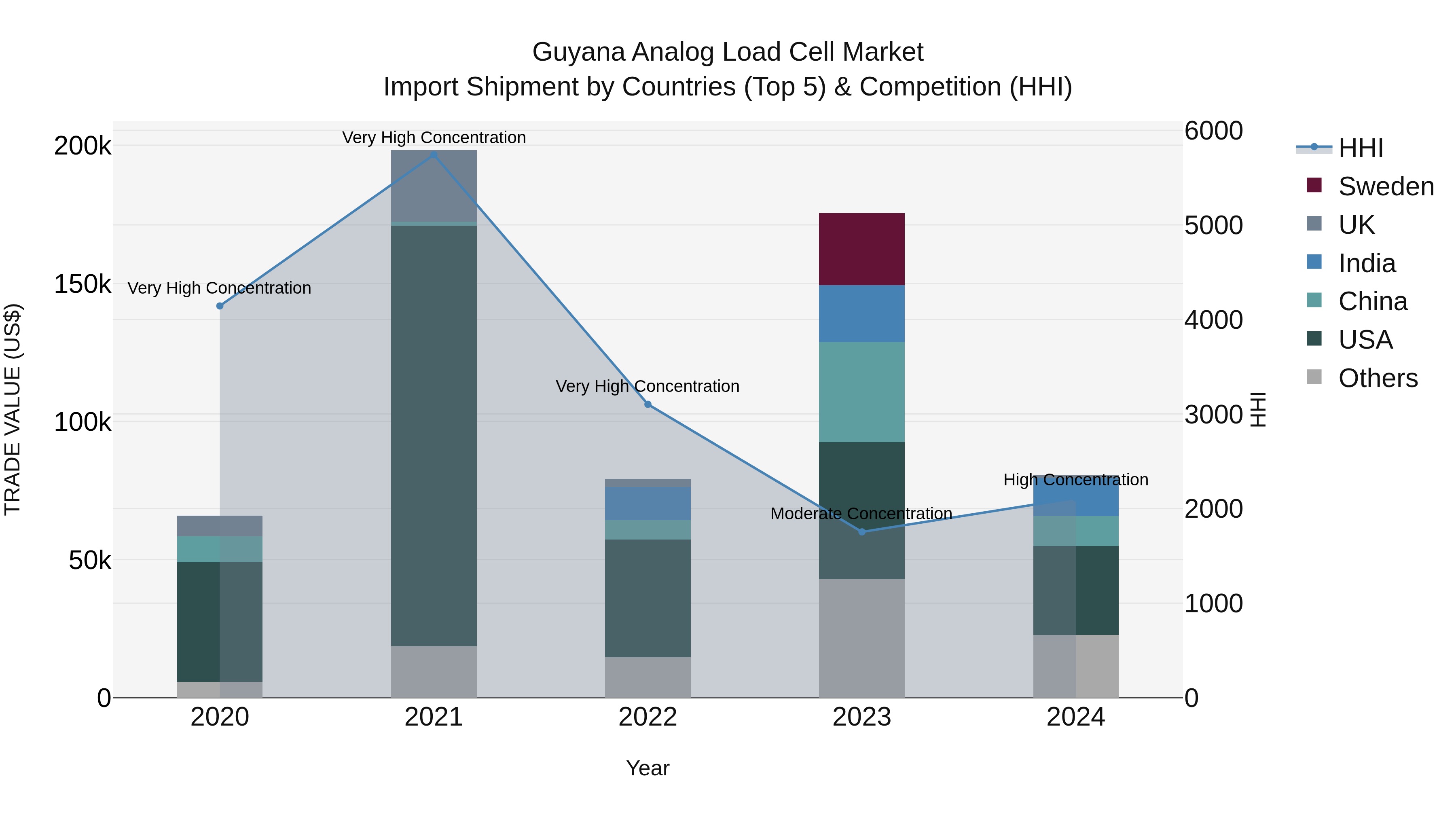Click the India segment of 2023 bar

(861, 314)
